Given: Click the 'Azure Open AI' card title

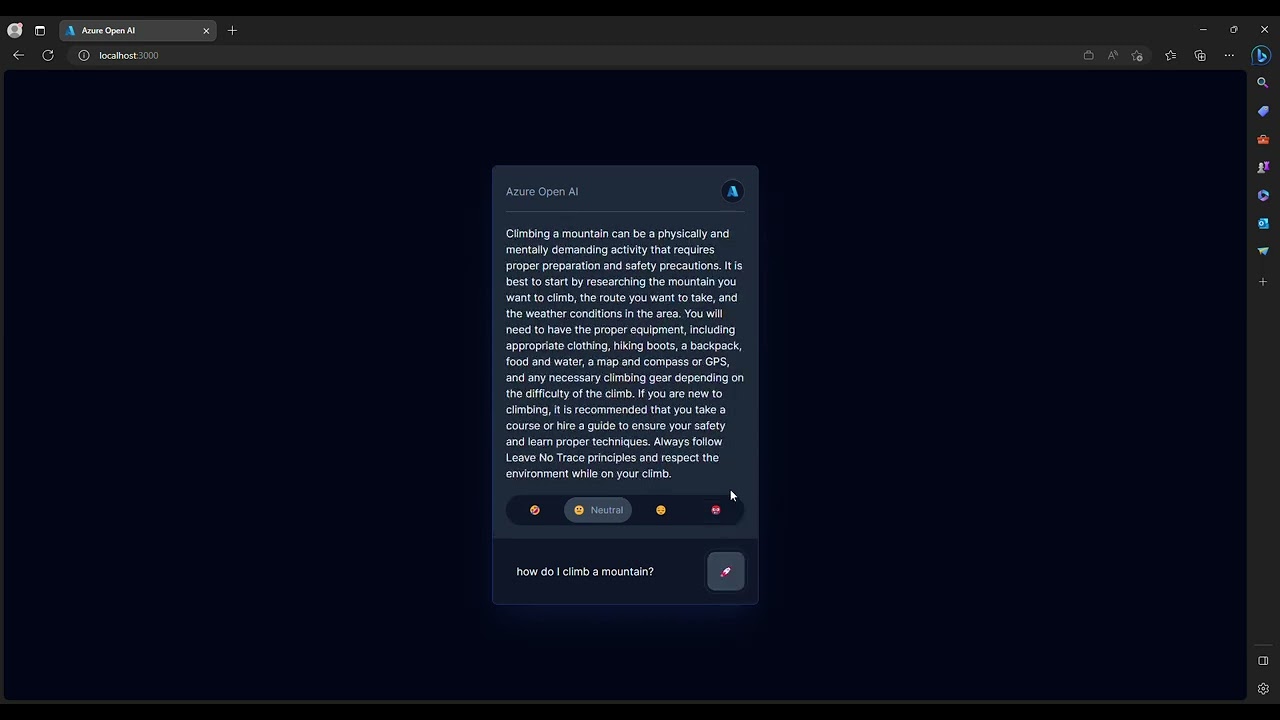Looking at the screenshot, I should click(542, 191).
